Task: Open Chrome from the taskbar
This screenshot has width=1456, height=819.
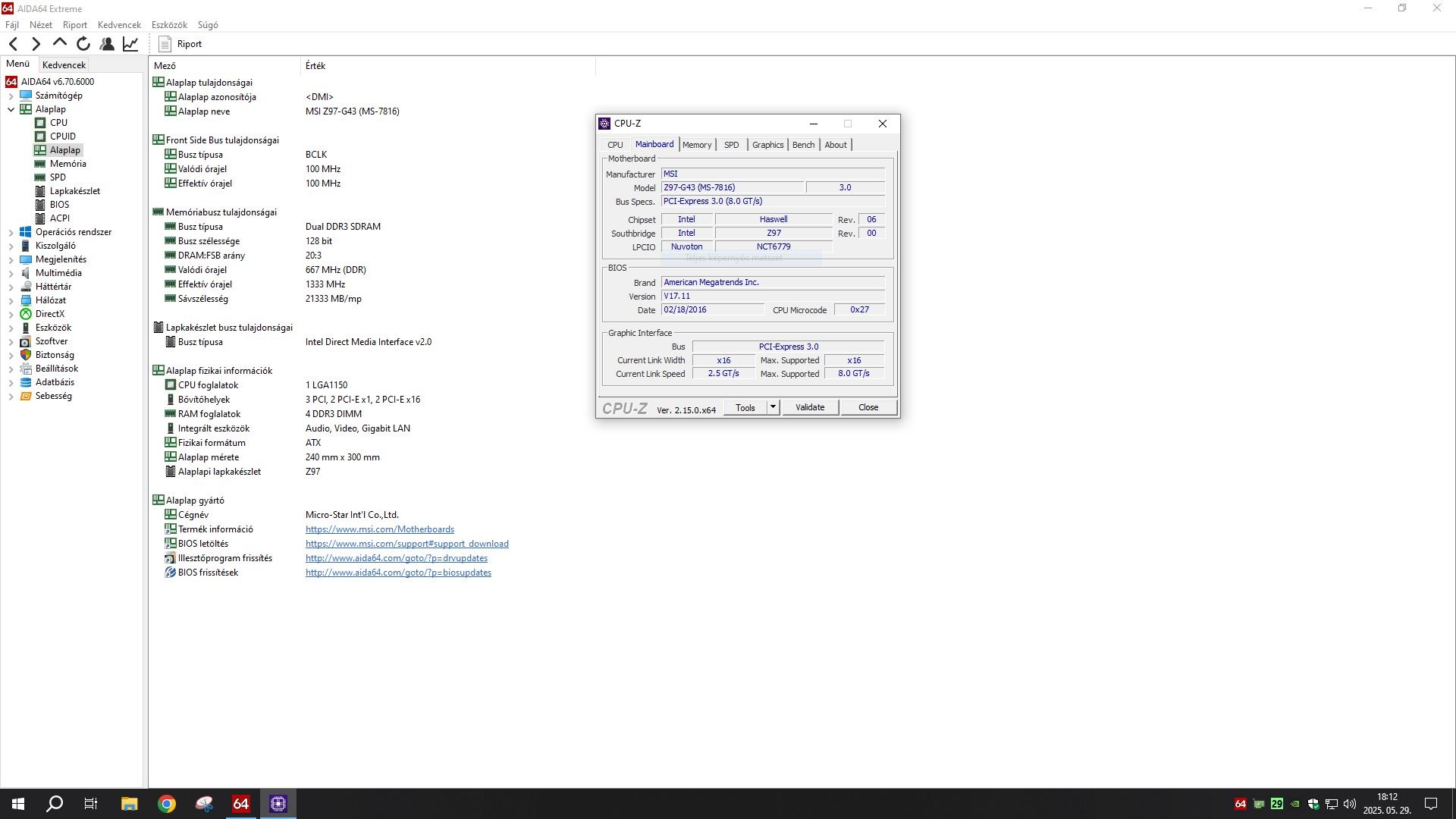Action: click(x=167, y=804)
